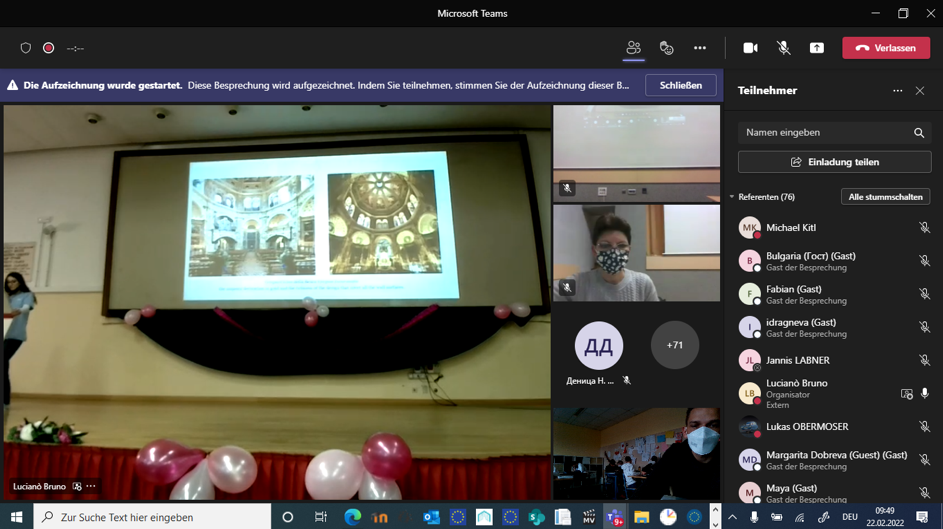Click the search icon in name field
This screenshot has width=943, height=529.
pos(919,133)
